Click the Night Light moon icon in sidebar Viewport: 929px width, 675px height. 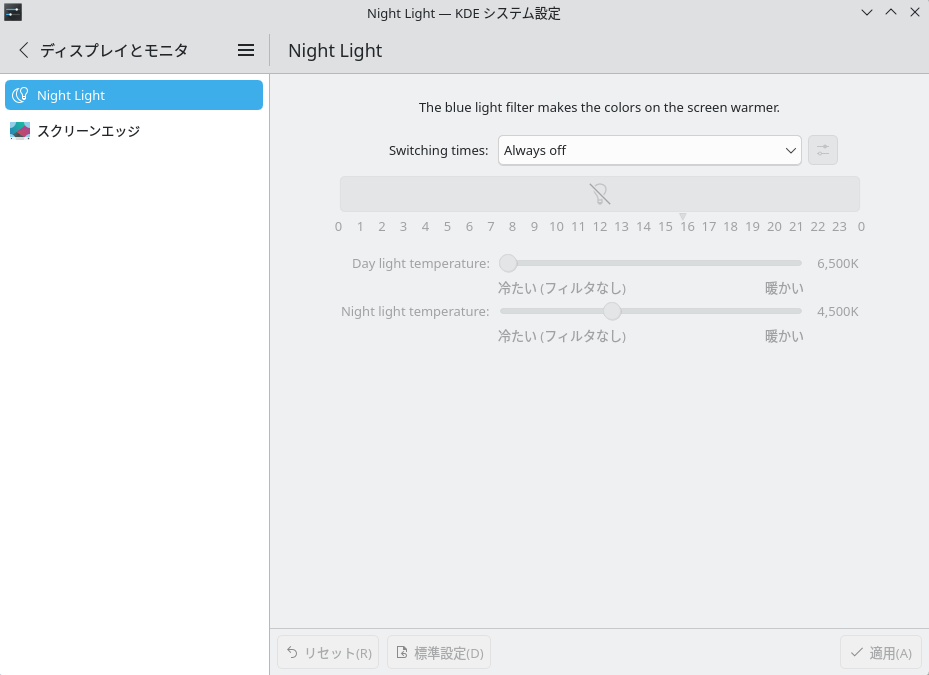(20, 96)
